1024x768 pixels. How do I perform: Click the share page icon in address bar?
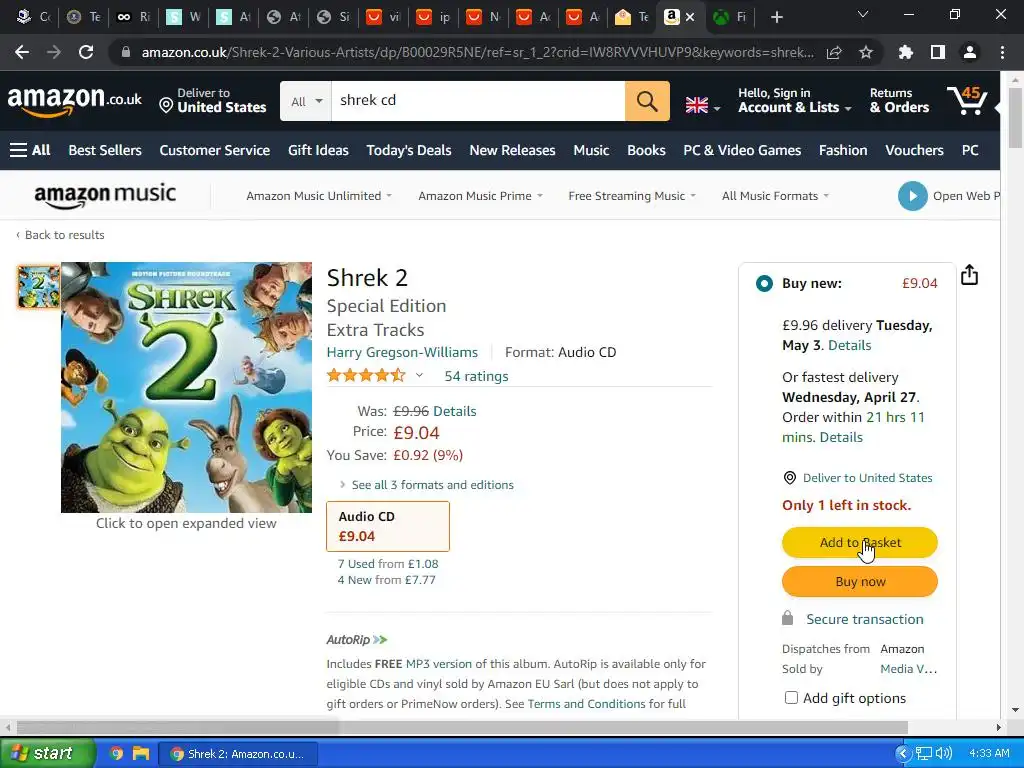(834, 52)
